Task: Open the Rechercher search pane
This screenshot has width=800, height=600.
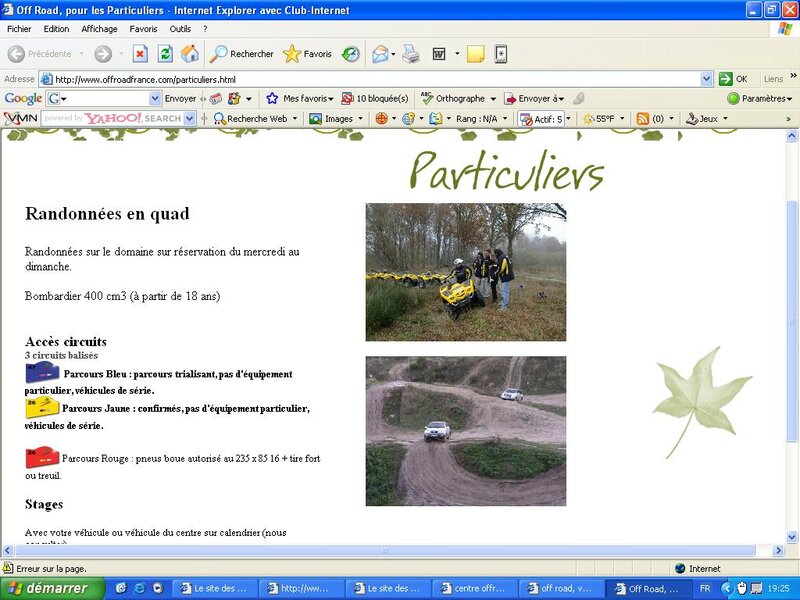Action: pos(242,54)
